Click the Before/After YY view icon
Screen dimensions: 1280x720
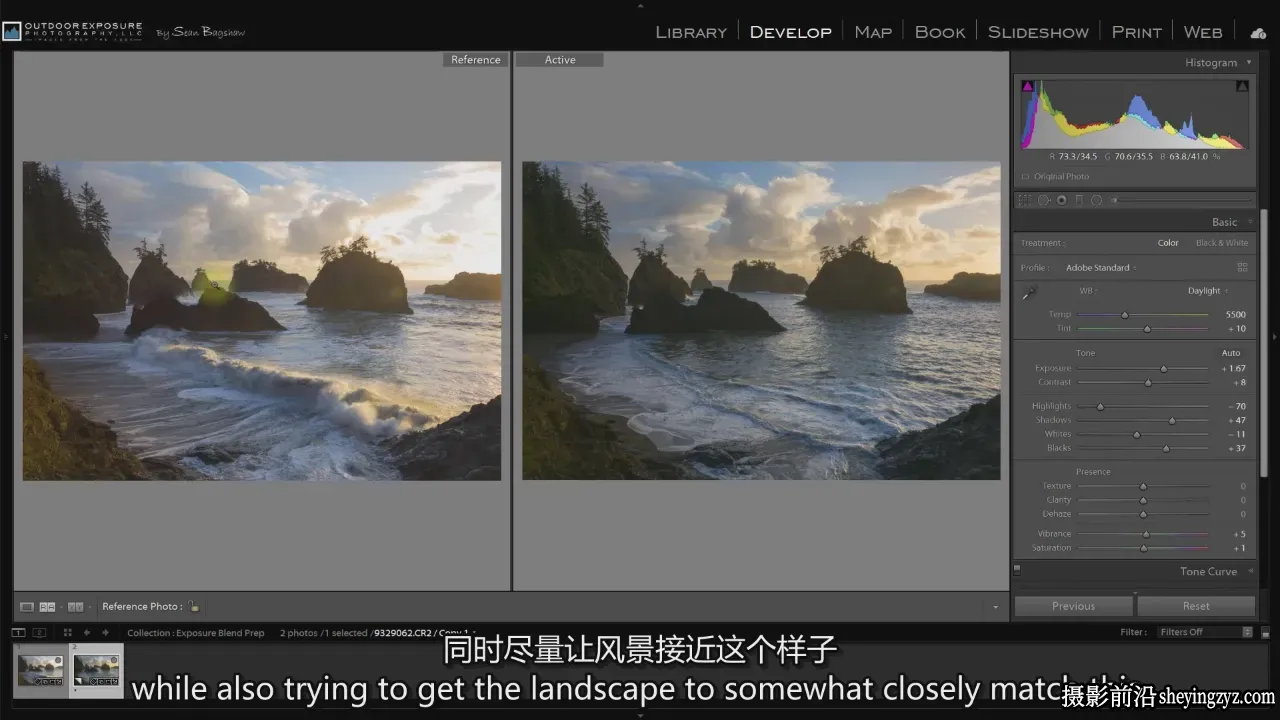pyautogui.click(x=75, y=606)
